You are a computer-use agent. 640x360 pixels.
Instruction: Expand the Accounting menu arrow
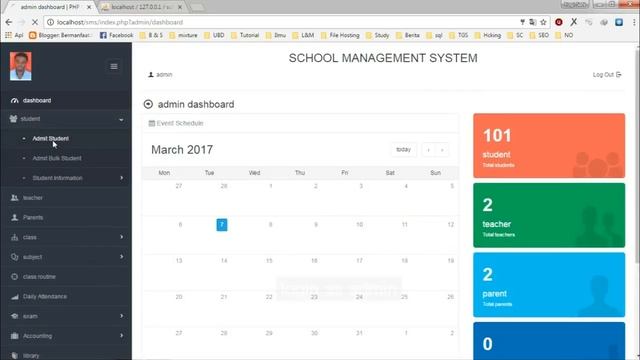(x=122, y=336)
